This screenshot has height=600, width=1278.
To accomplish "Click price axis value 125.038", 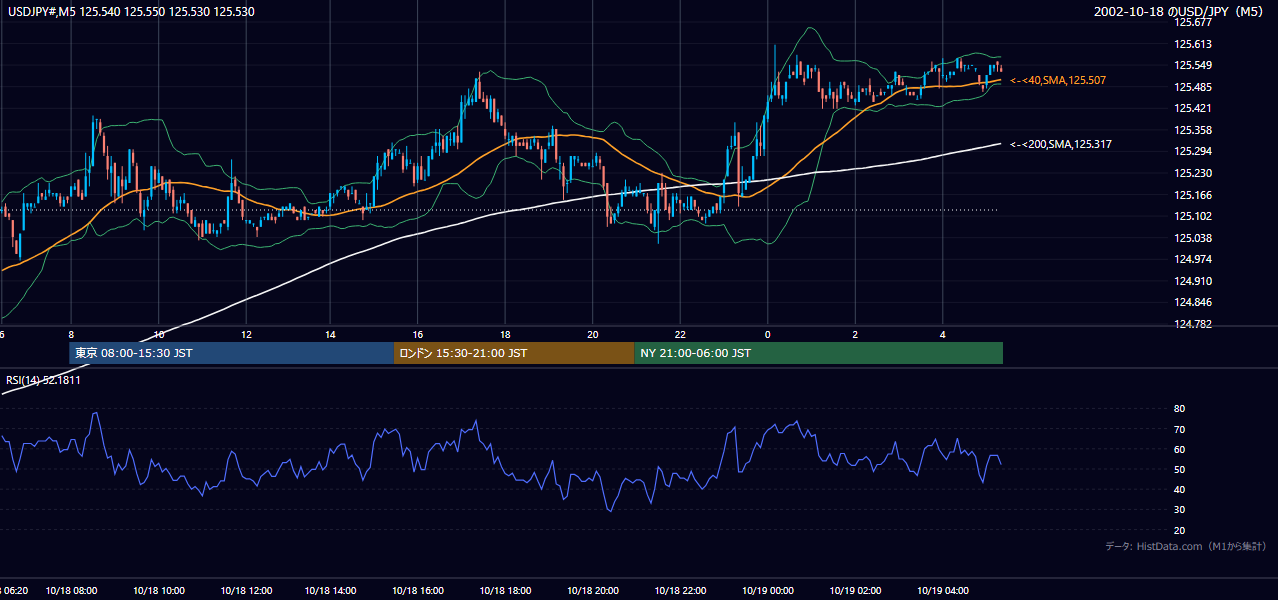I will click(1193, 238).
